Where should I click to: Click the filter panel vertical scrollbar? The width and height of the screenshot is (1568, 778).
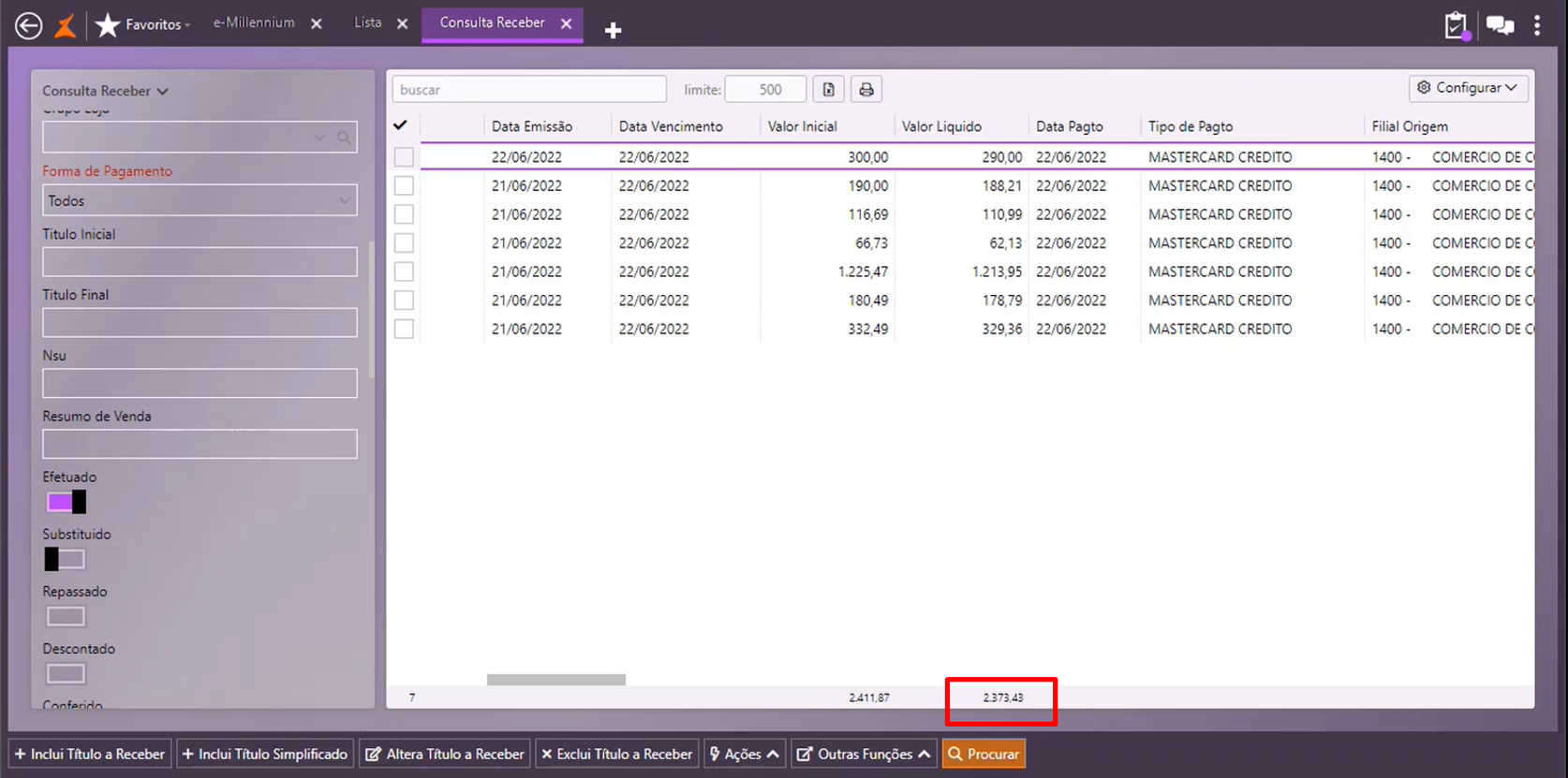click(372, 309)
